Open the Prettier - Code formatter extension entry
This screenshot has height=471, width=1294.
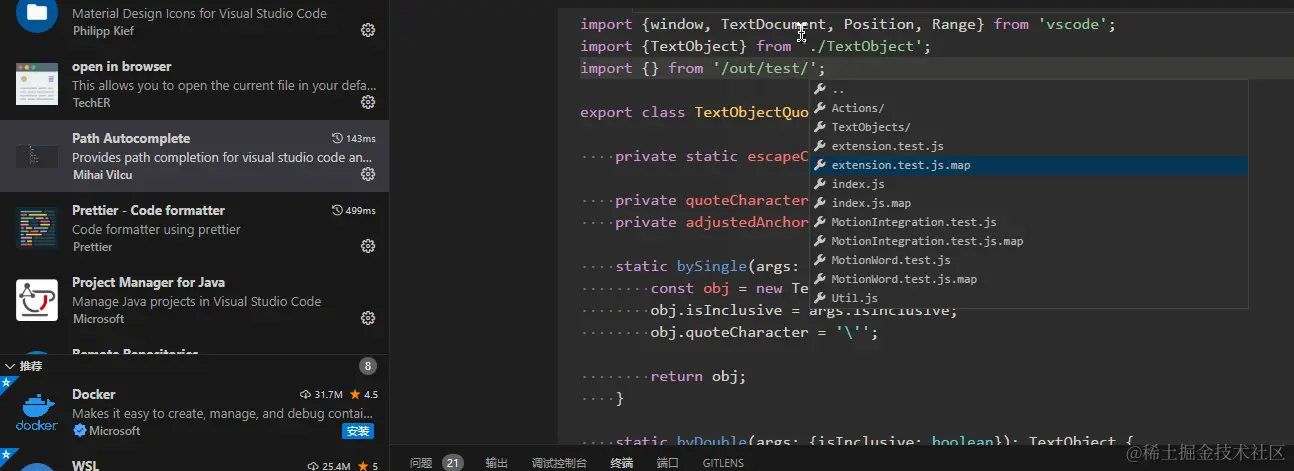[x=194, y=228]
